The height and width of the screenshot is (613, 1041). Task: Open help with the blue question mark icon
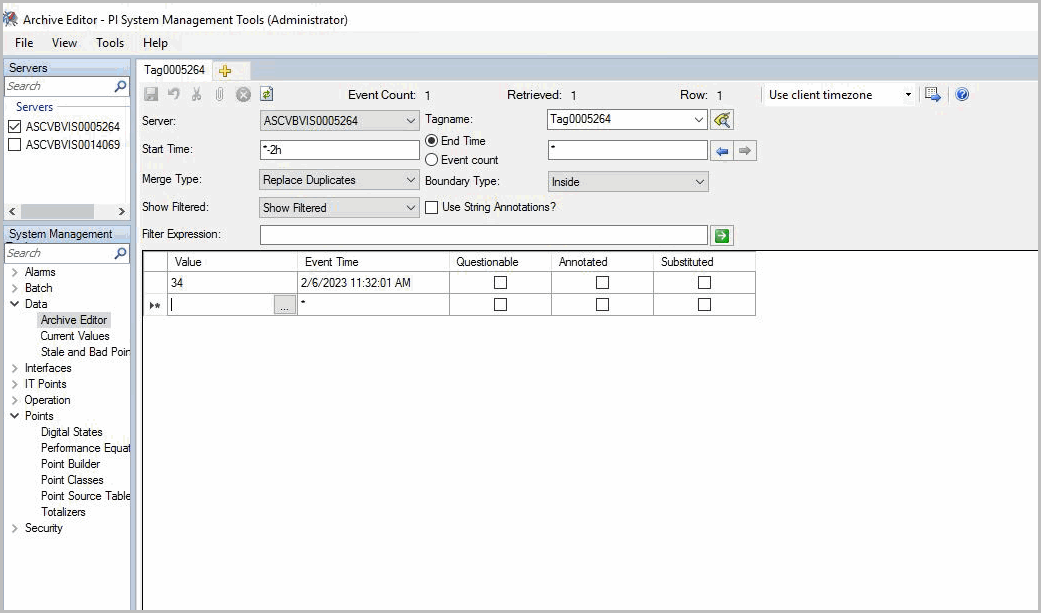pos(962,95)
